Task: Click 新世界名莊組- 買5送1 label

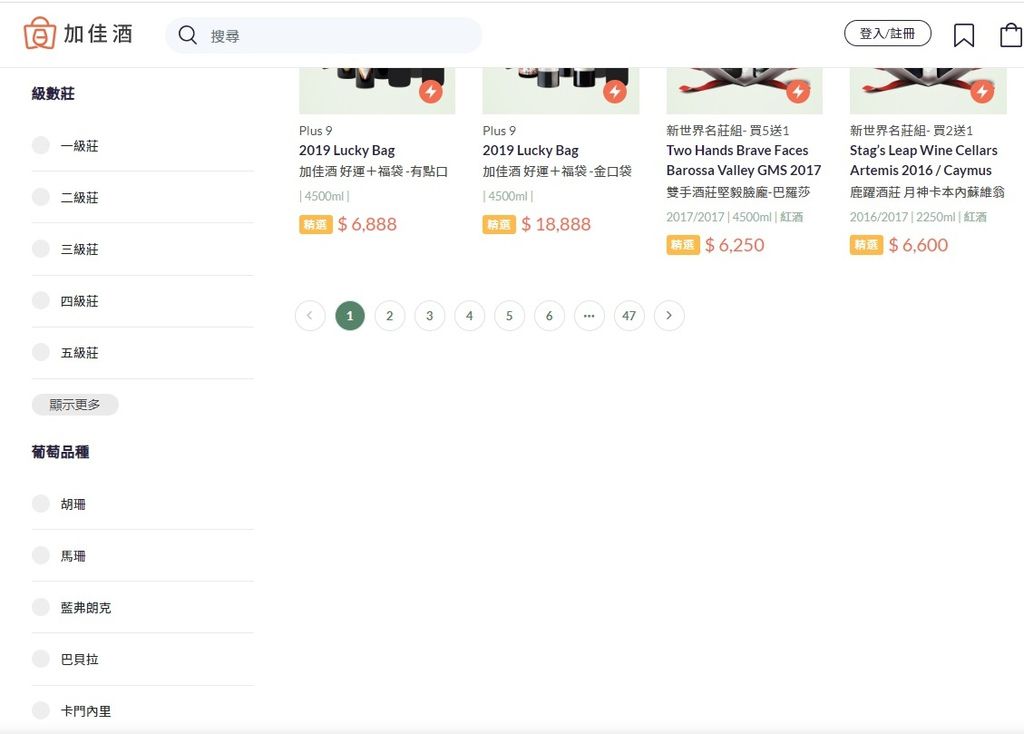Action: pyautogui.click(x=728, y=131)
